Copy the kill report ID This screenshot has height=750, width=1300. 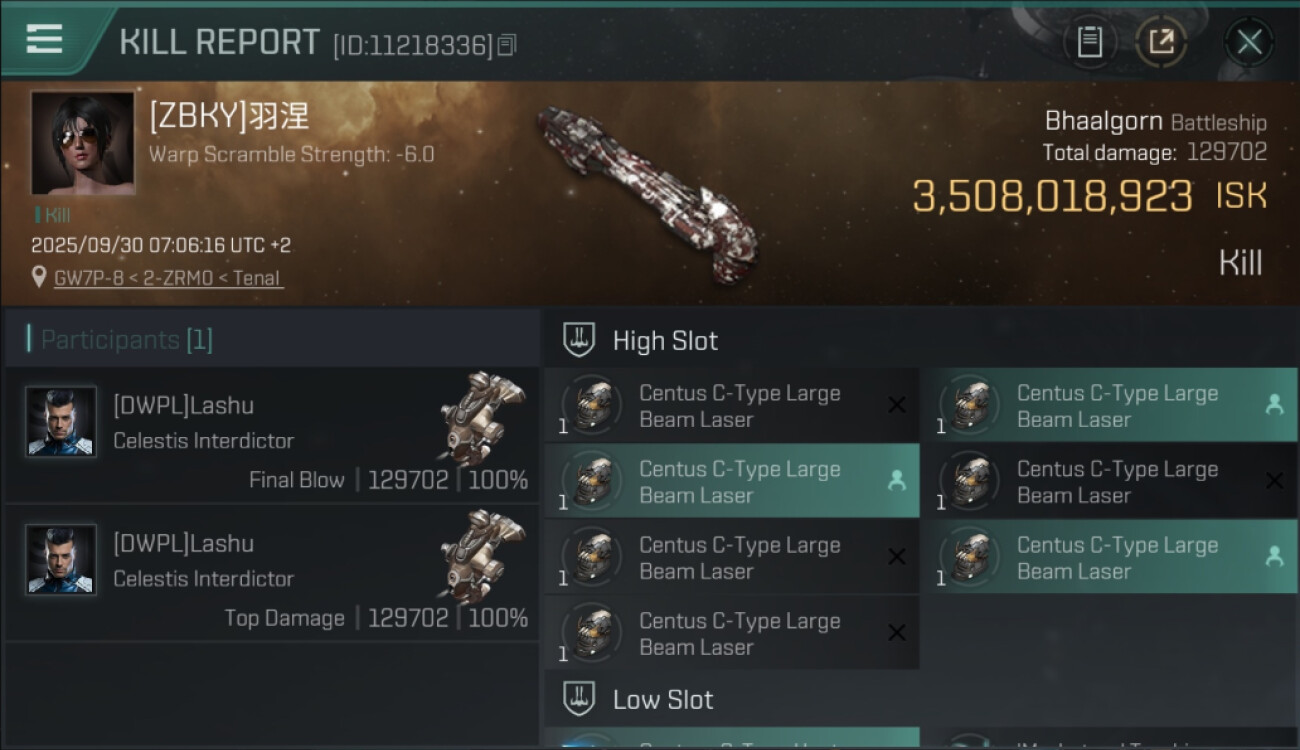coord(507,45)
